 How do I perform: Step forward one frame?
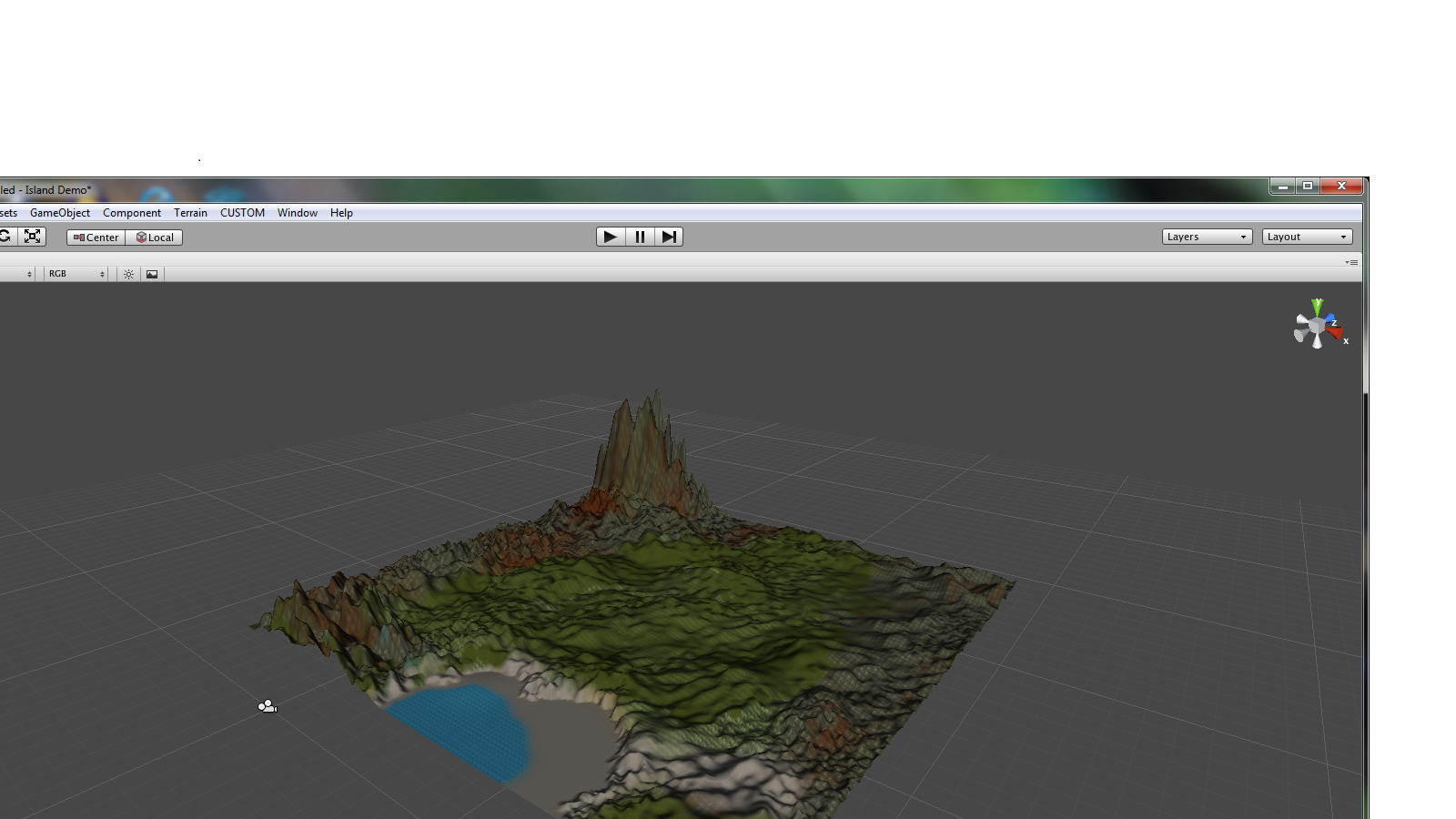(669, 237)
